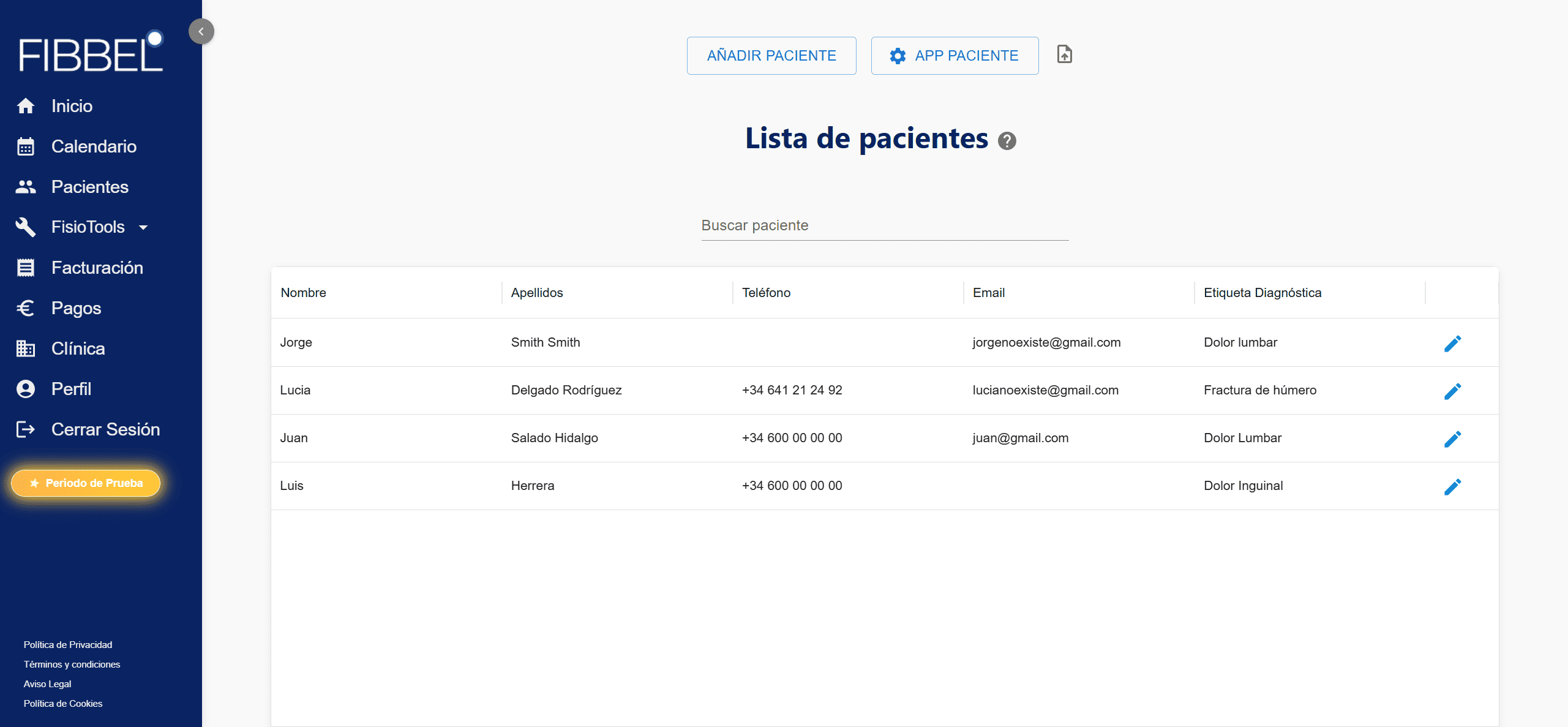Sort by Apellidos column header
1568x727 pixels.
point(537,293)
